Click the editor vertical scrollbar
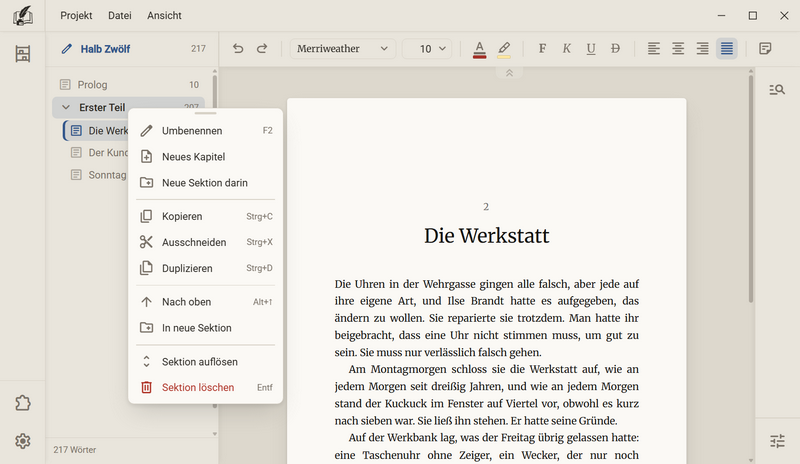Viewport: 800px width, 464px height. 751,189
